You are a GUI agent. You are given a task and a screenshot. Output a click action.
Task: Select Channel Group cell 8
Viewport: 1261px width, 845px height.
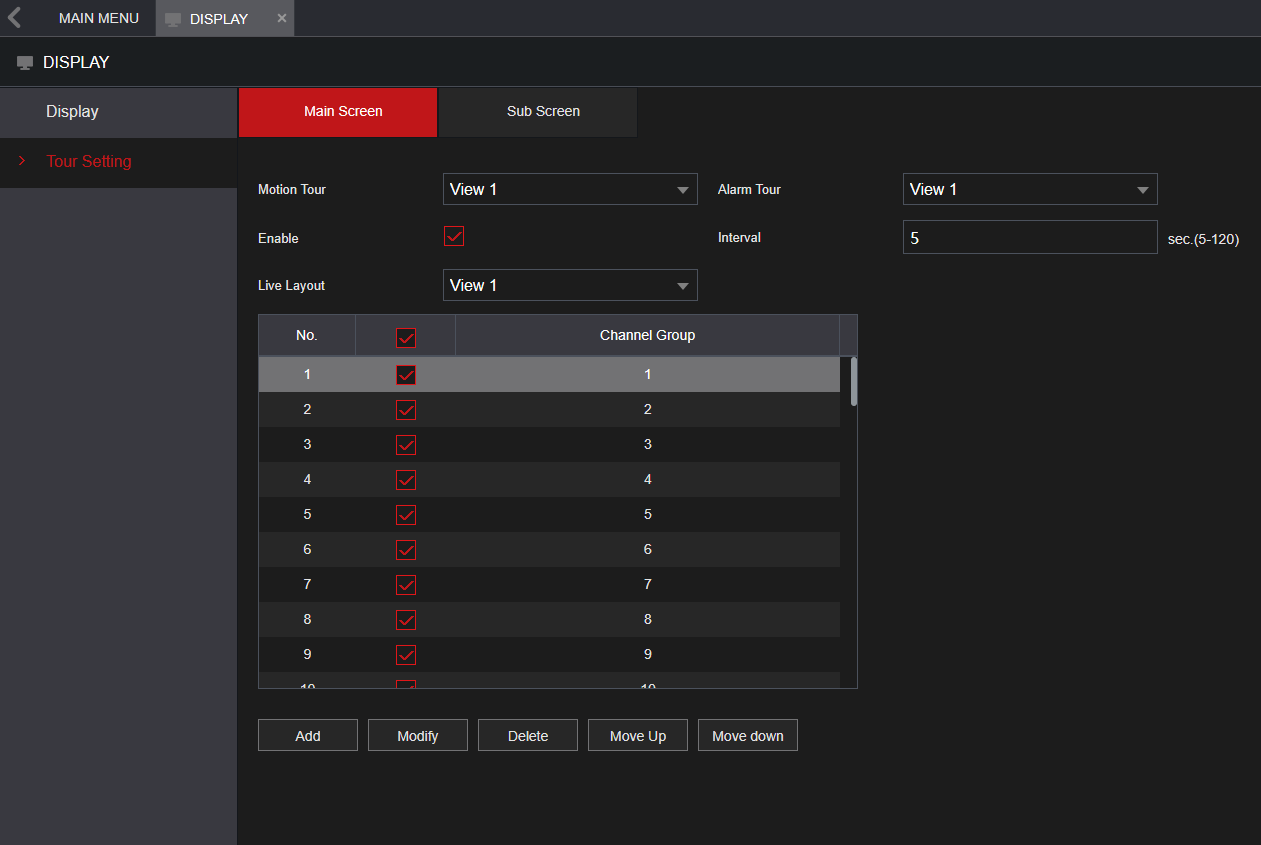[x=647, y=619]
